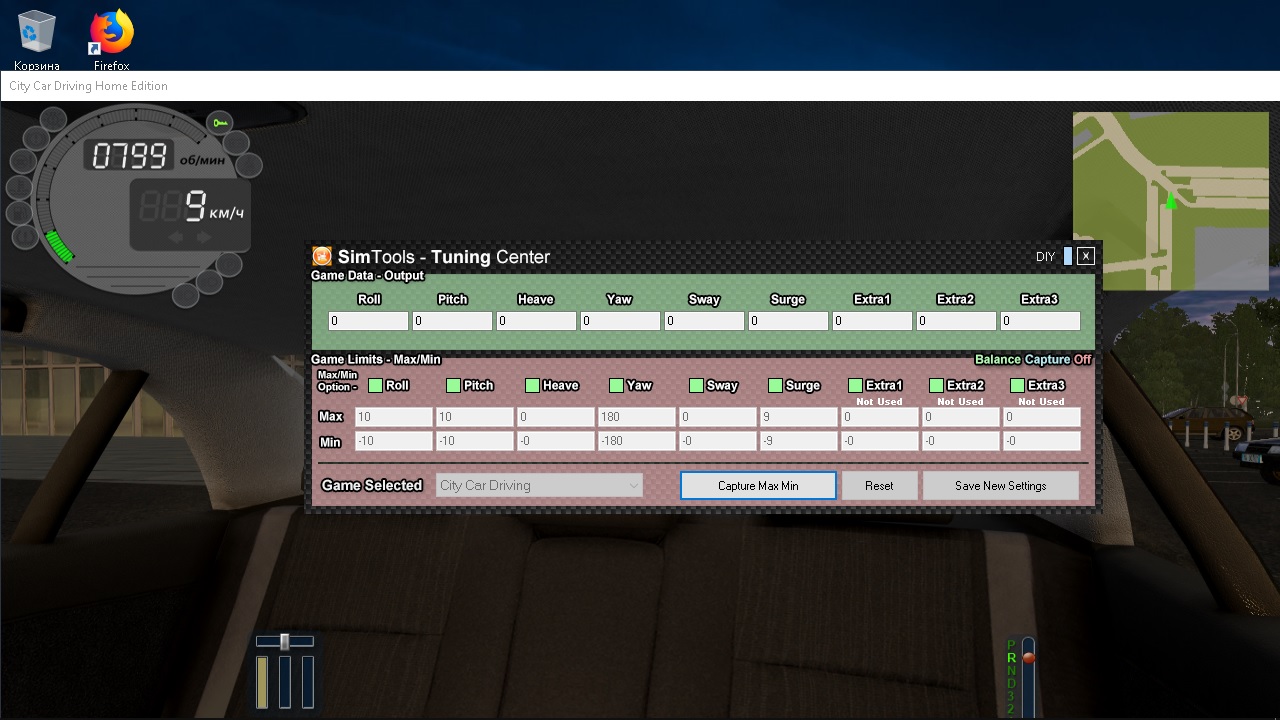The image size is (1280, 720).
Task: Click the yellow pedal level bar
Action: point(263,682)
